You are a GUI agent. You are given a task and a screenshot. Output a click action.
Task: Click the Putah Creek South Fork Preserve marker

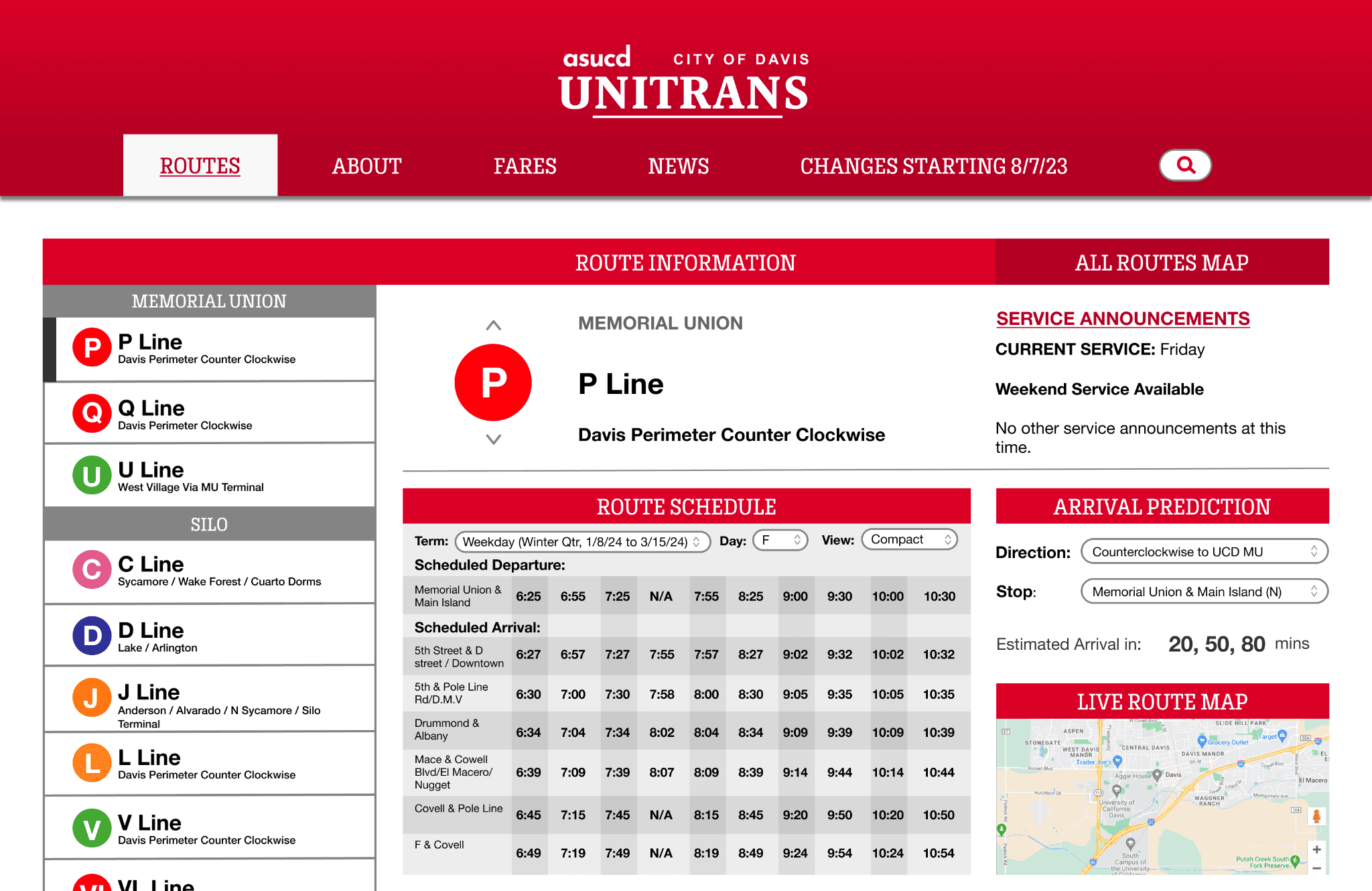[x=1295, y=860]
